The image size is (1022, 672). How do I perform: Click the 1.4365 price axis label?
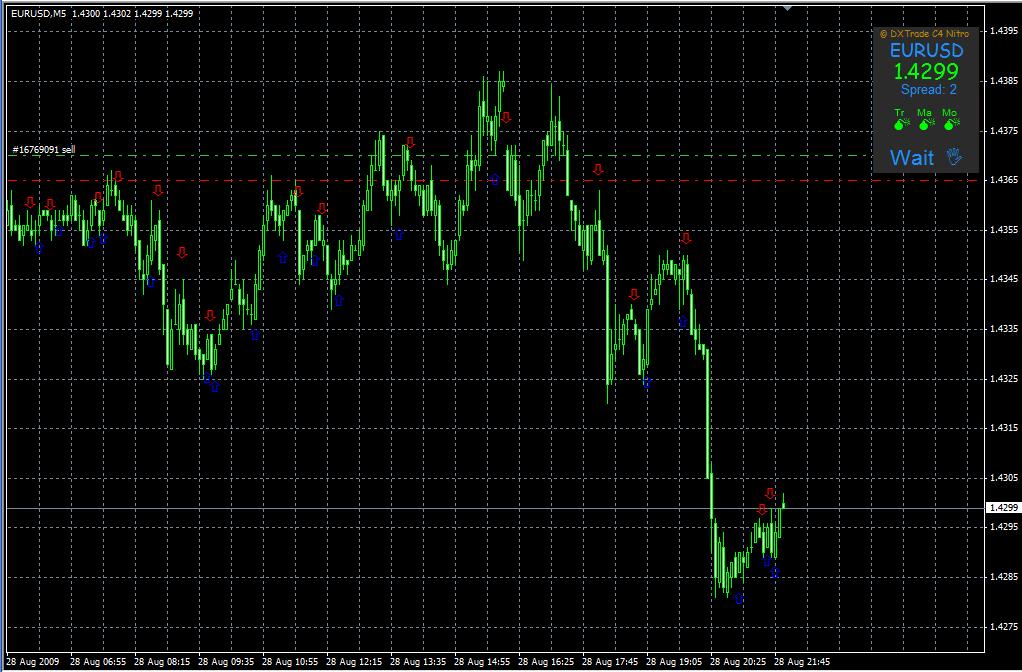1004,180
